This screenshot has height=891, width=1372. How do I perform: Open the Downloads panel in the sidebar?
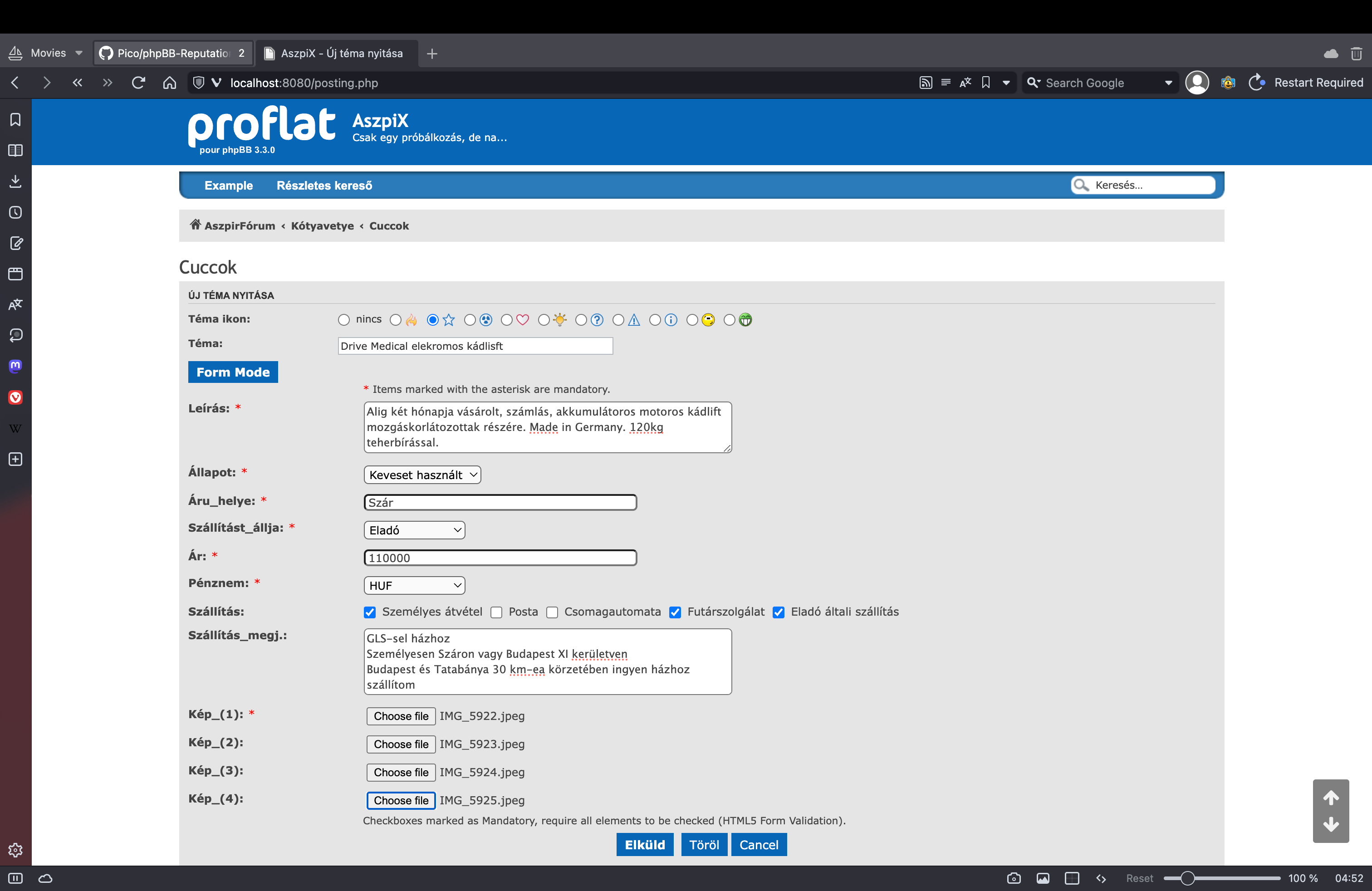(x=15, y=181)
